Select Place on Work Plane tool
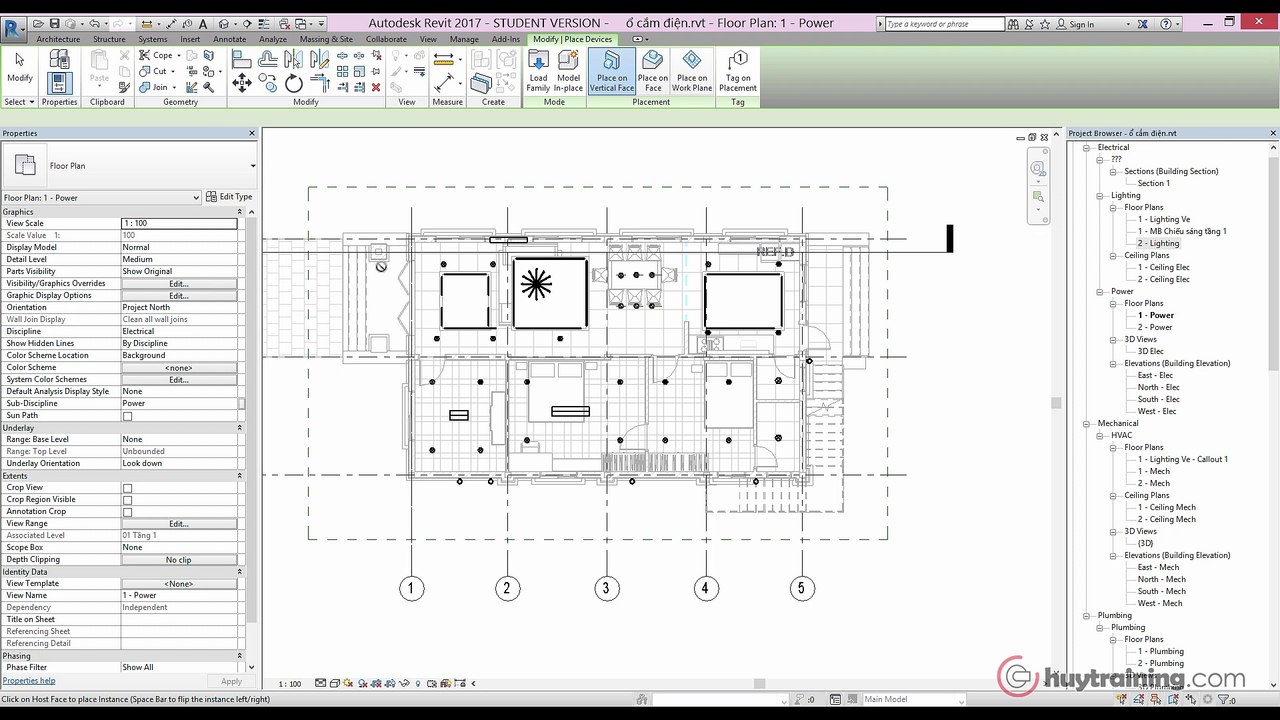1280x720 pixels. pos(692,71)
